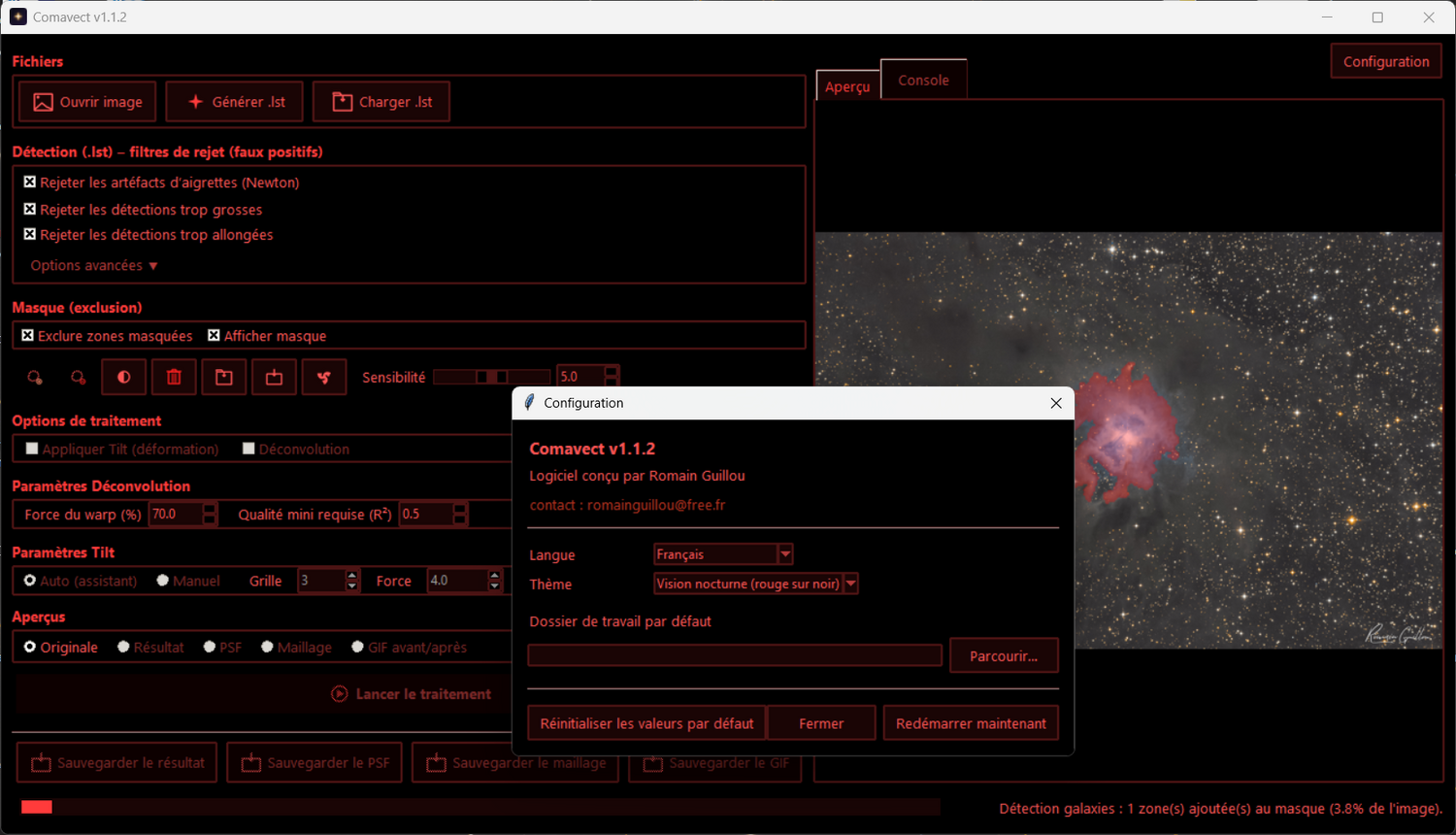Select the second lasso tool beside invert button

click(x=79, y=378)
